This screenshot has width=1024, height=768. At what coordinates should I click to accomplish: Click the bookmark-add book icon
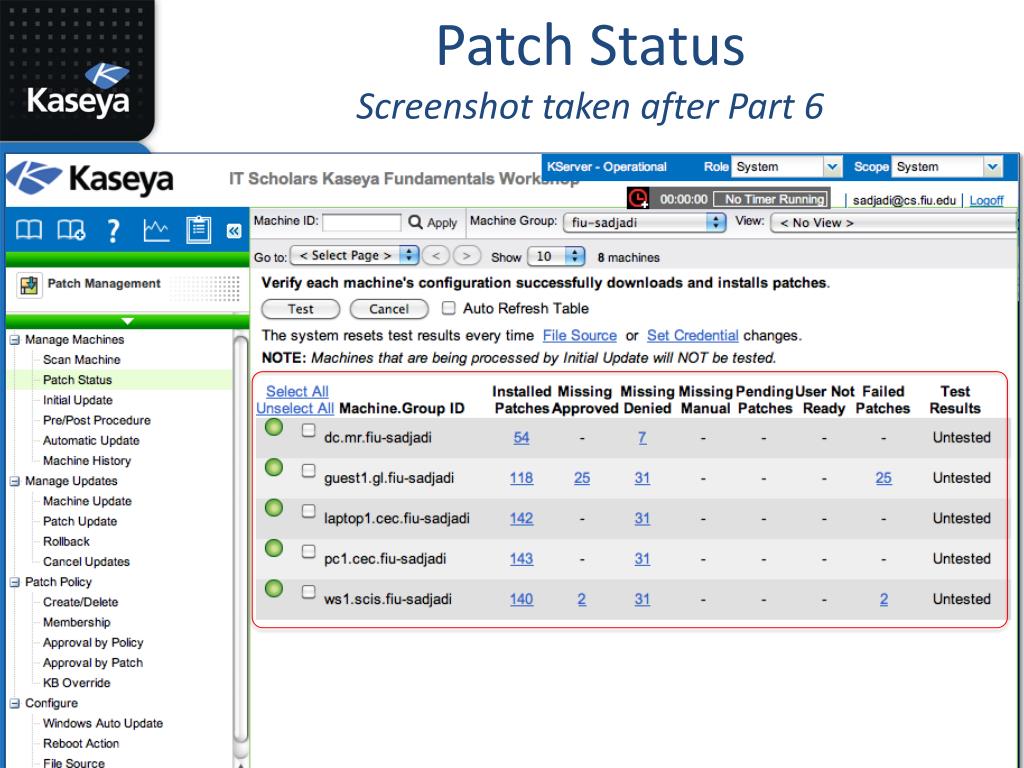point(71,230)
